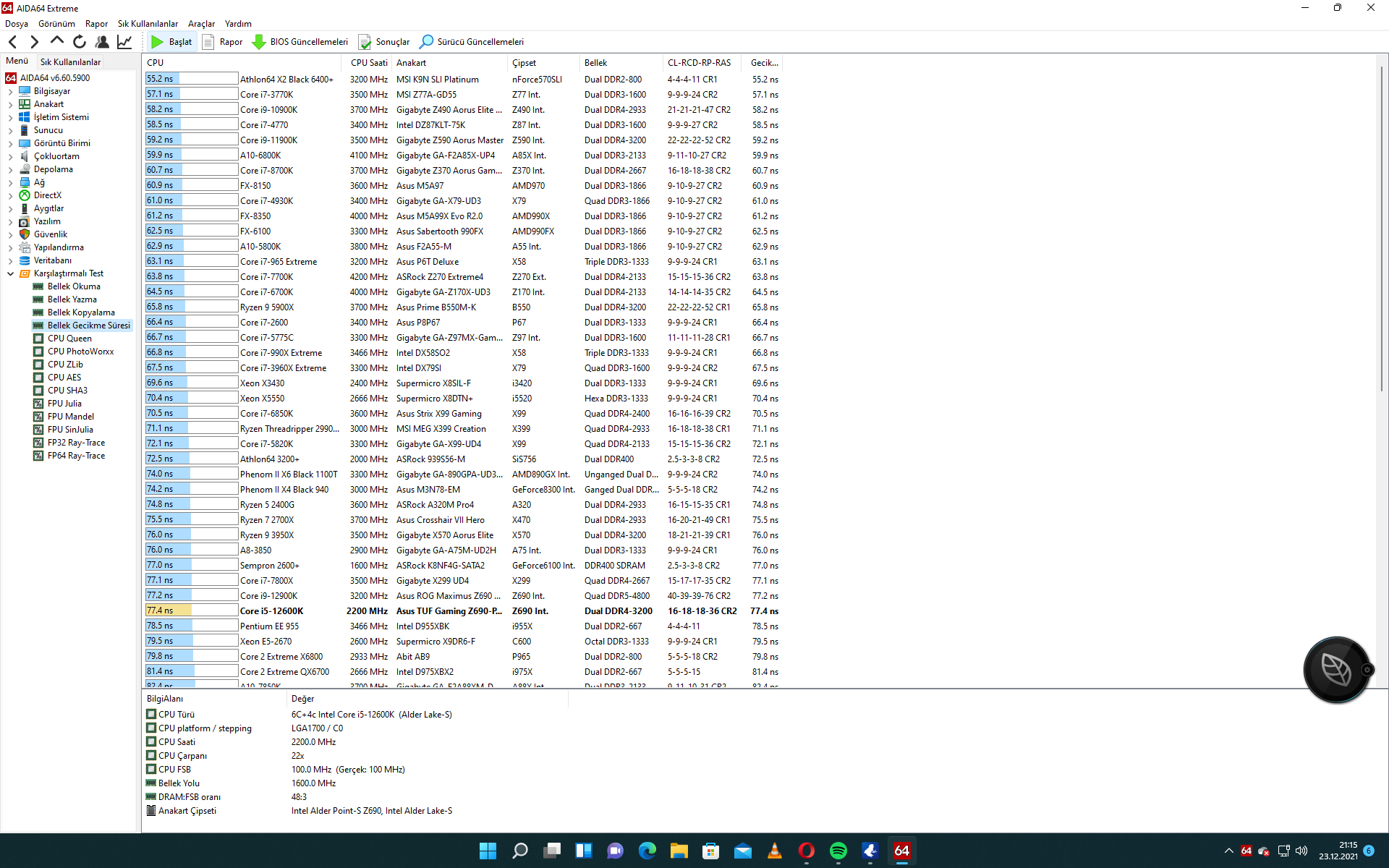Screen dimensions: 1389x868
Task: Open File Explorer from taskbar
Action: (679, 851)
